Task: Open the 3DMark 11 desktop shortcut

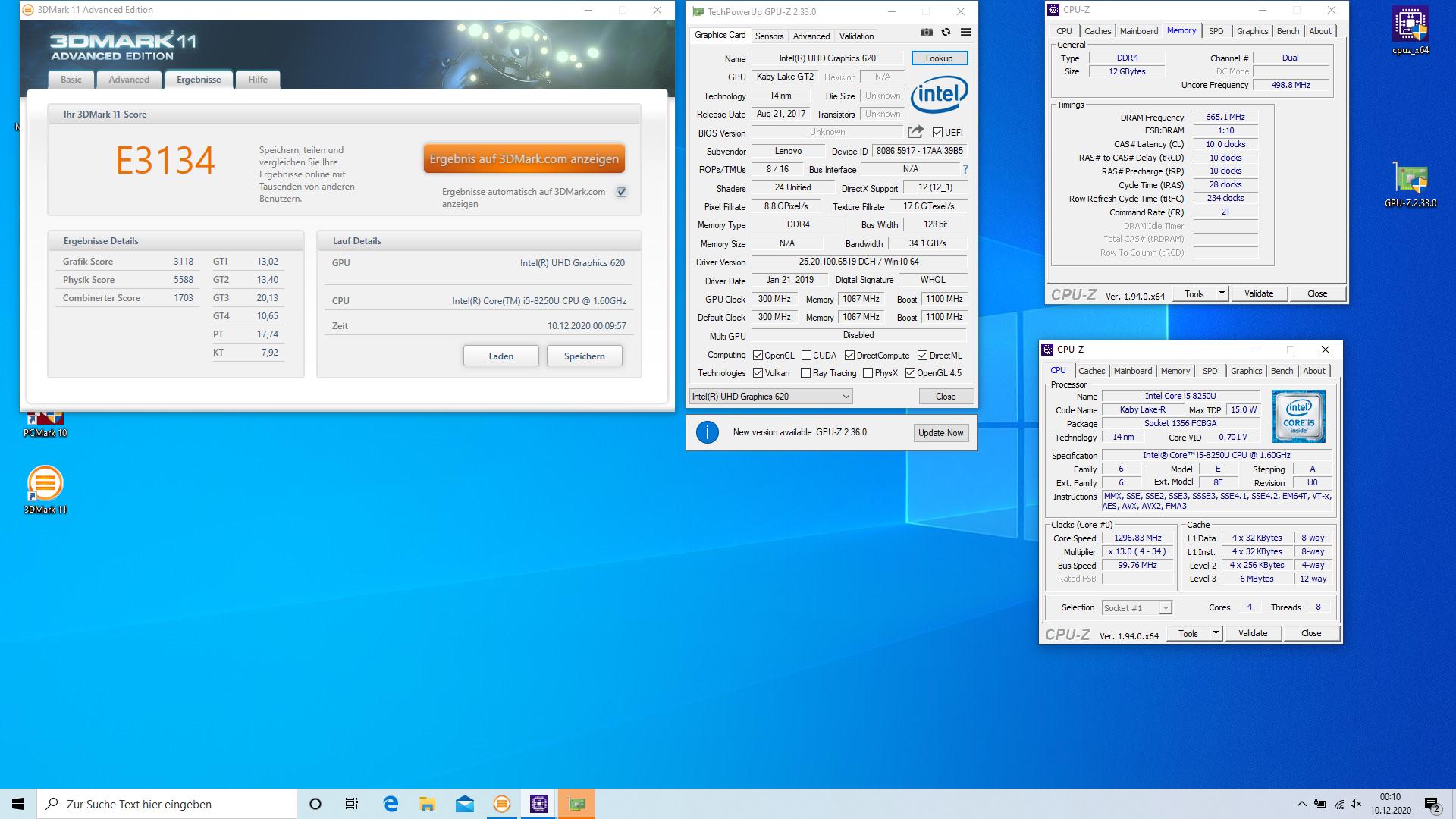Action: [45, 490]
